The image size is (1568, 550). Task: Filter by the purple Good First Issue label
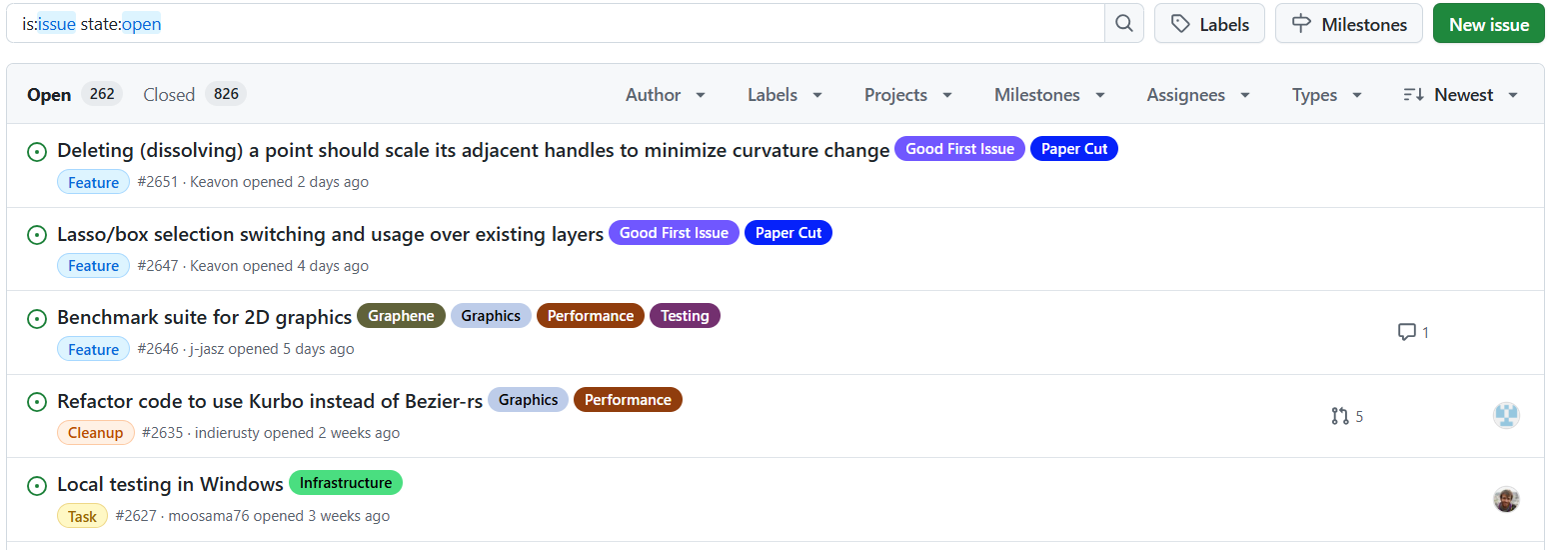pos(959,149)
